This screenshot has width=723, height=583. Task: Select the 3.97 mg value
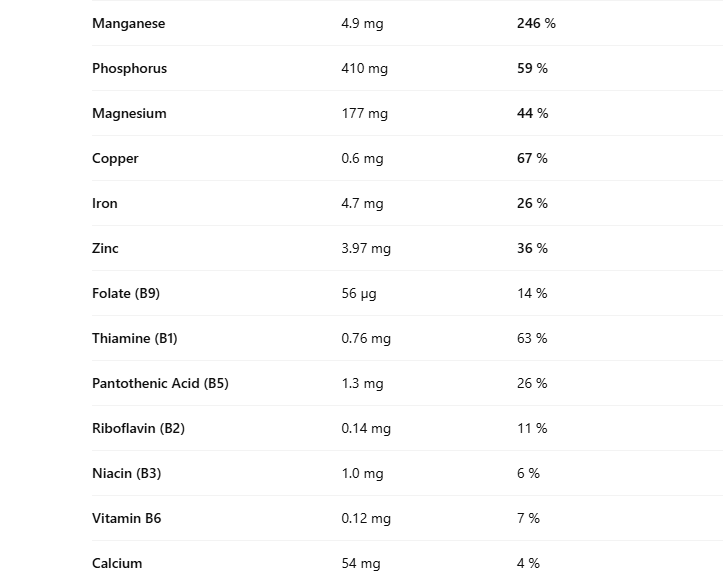(x=366, y=248)
